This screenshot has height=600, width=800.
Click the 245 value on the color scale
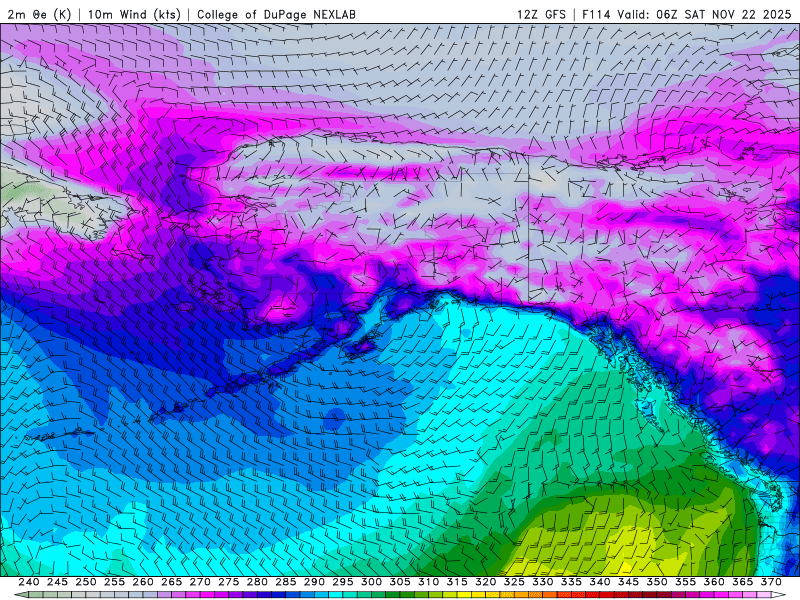click(57, 582)
